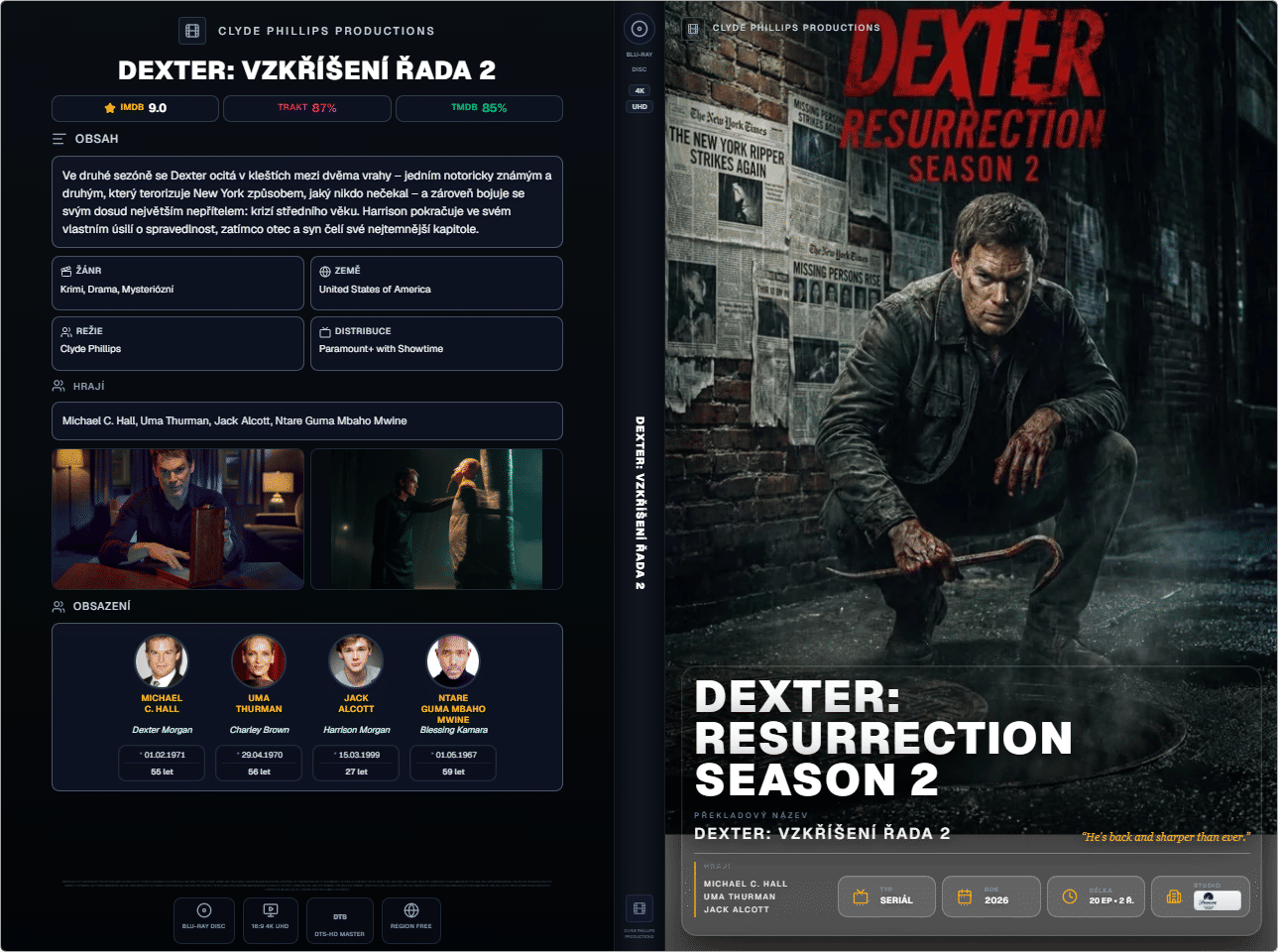The image size is (1278, 952).
Task: Click the globe icon next to Země
Action: pyautogui.click(x=325, y=271)
